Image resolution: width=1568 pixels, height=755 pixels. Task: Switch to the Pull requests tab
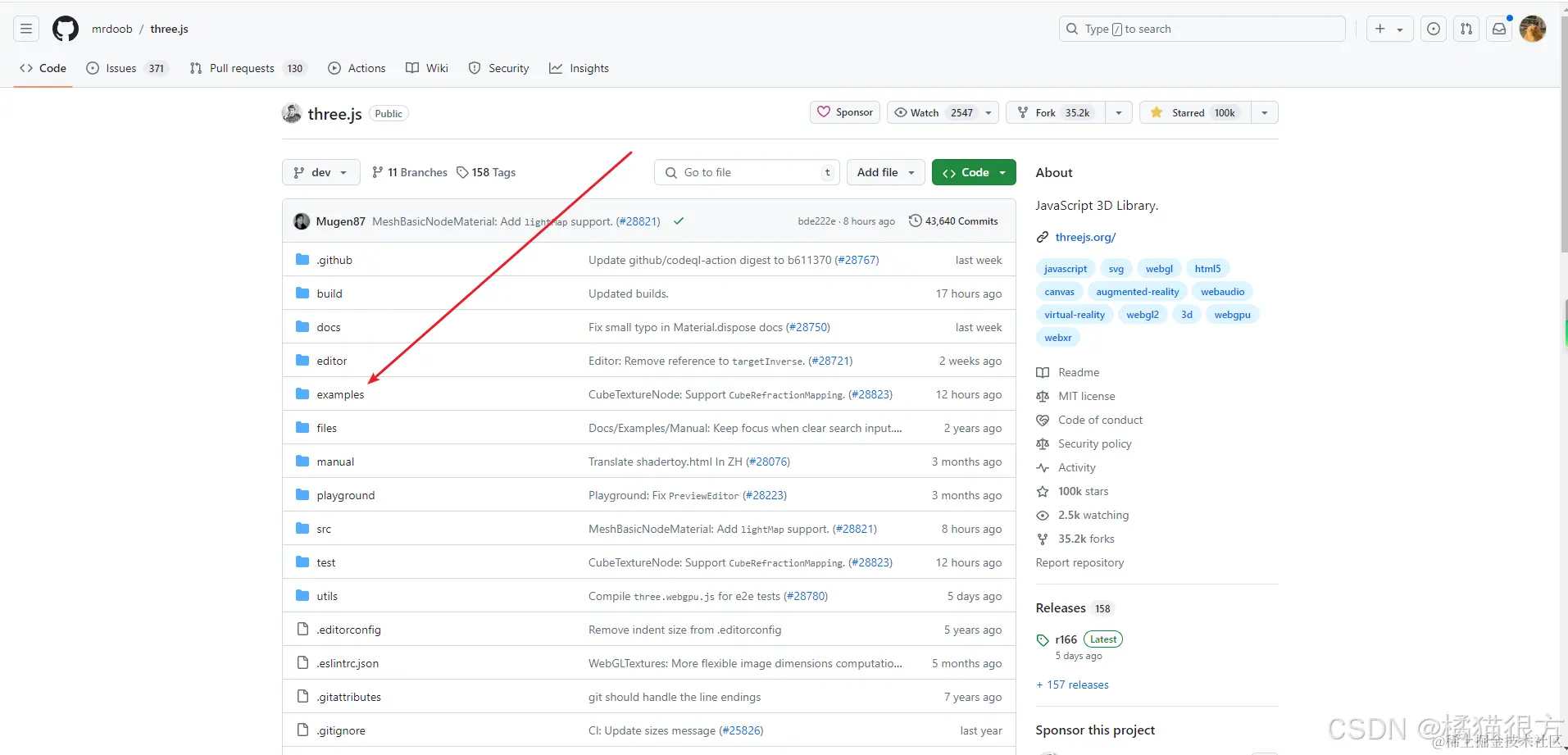(248, 68)
